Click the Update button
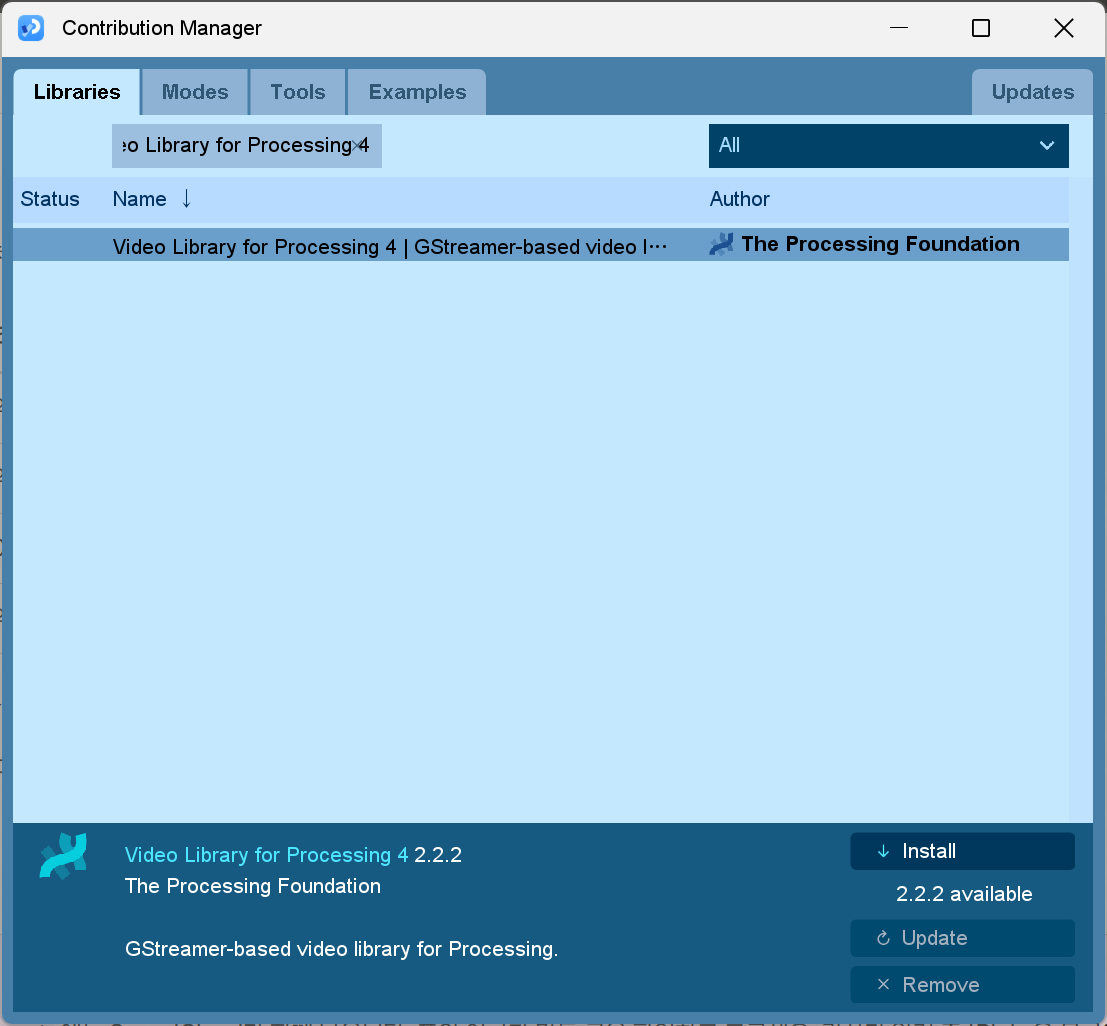 point(962,938)
